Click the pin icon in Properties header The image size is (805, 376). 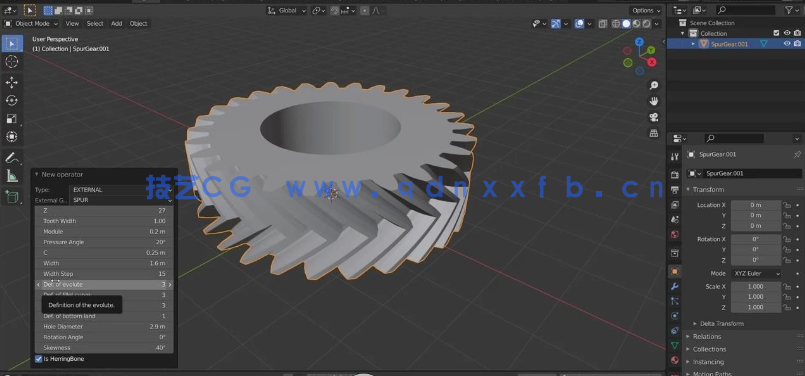797,154
